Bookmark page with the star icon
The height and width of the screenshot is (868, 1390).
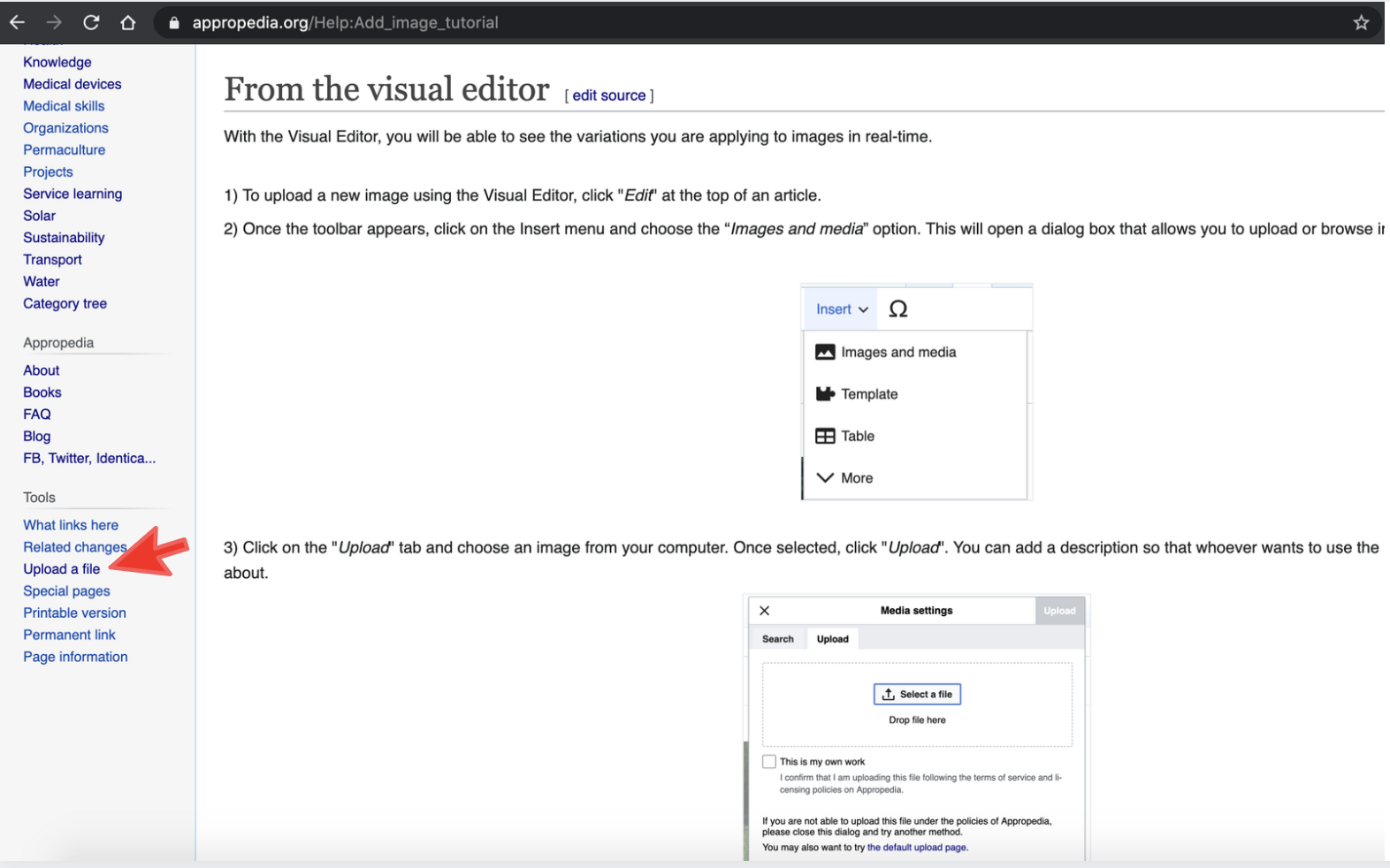(1361, 23)
